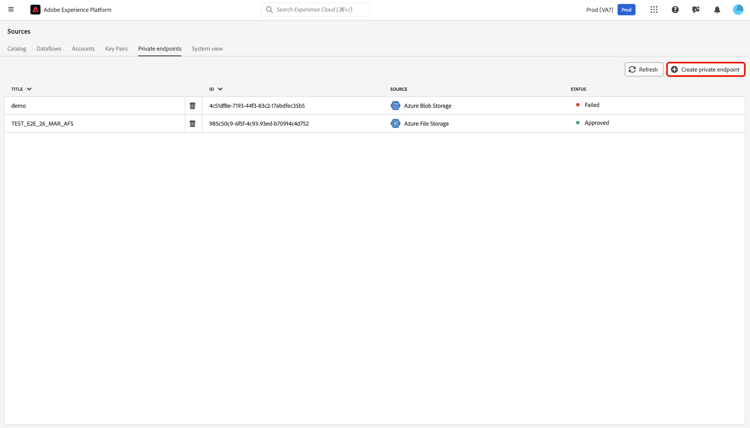750x428 pixels.
Task: Delete the demo private endpoint
Action: [192, 106]
